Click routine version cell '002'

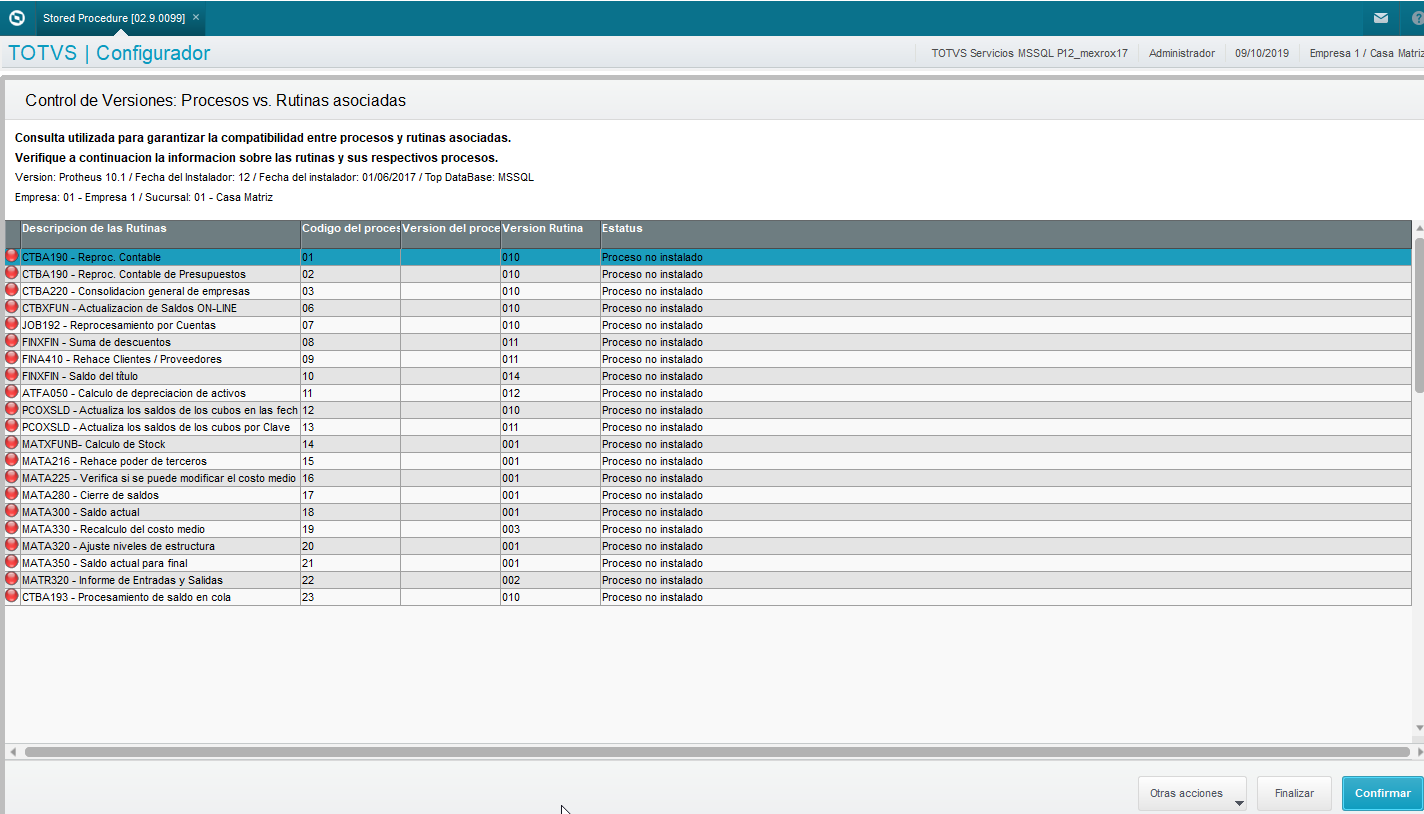[x=550, y=580]
